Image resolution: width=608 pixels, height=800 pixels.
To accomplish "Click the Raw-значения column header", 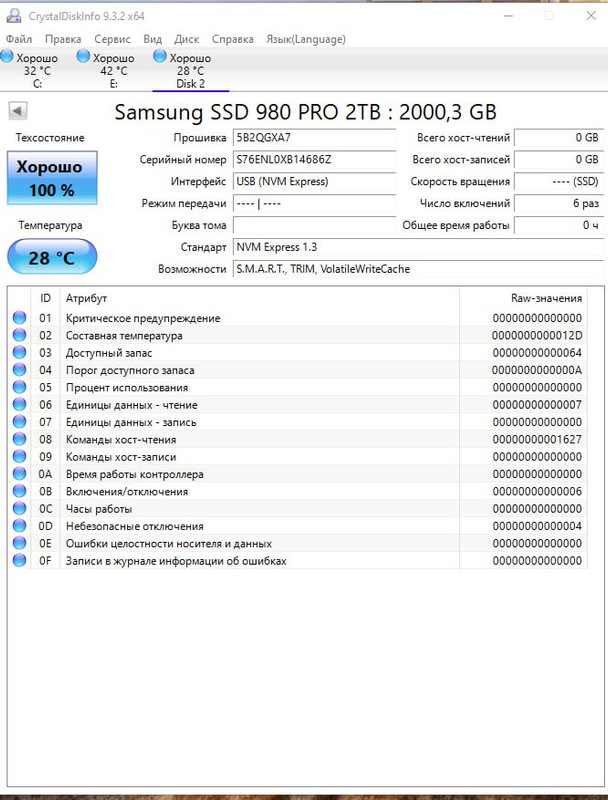I will tap(523, 298).
